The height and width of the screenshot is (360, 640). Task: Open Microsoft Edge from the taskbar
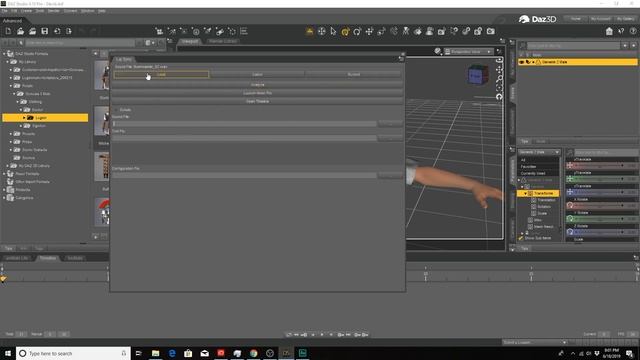point(172,353)
